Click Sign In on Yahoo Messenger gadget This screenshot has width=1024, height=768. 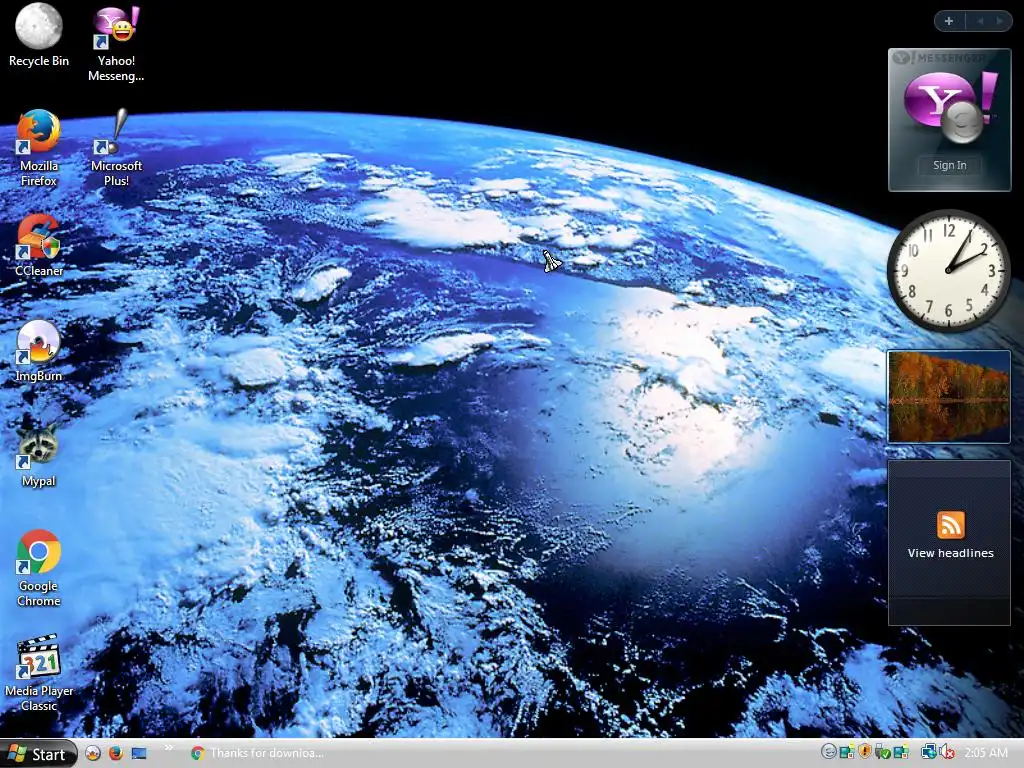click(x=950, y=165)
